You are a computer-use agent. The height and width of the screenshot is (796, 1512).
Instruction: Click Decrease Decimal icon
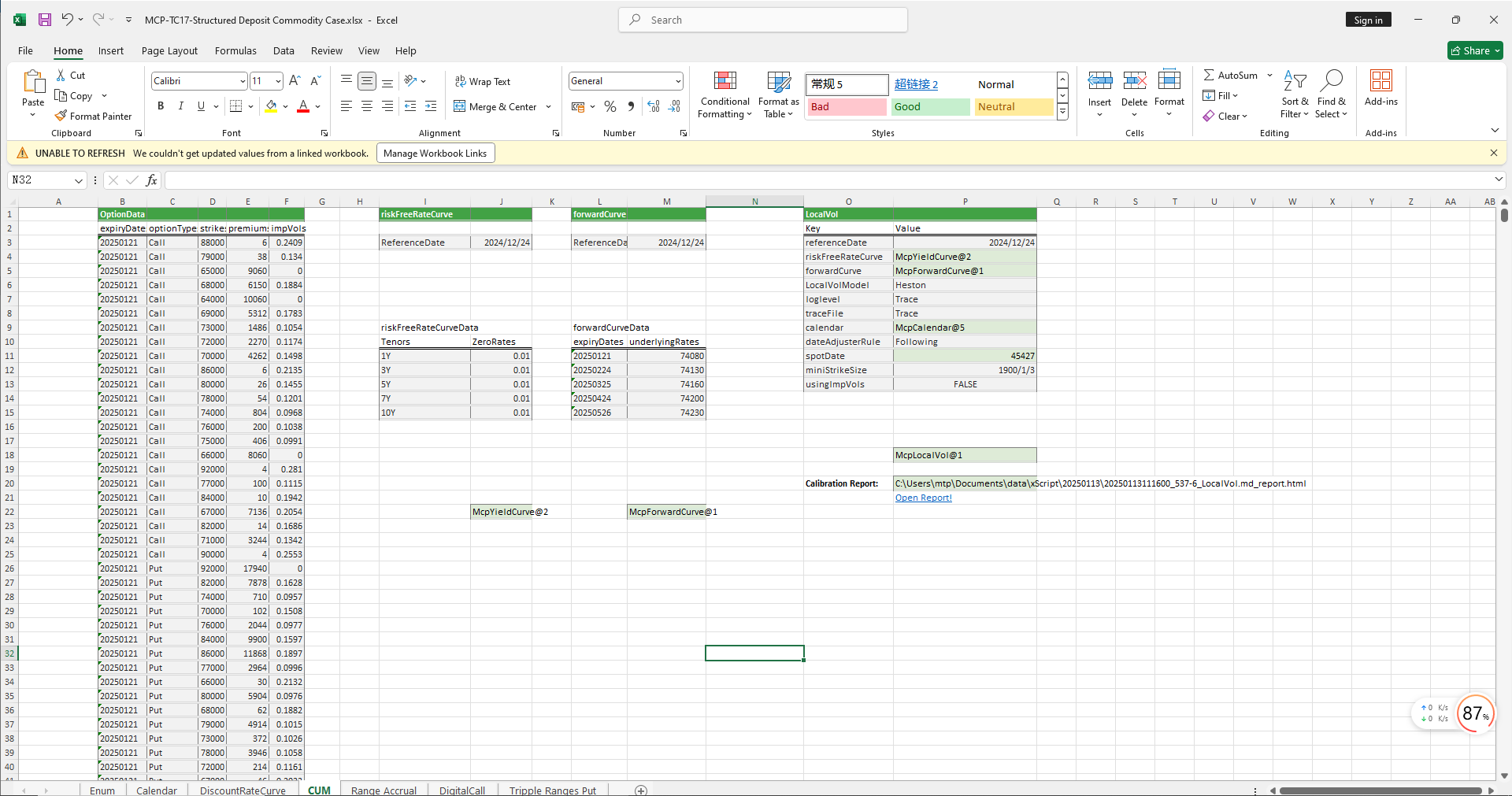pyautogui.click(x=674, y=106)
